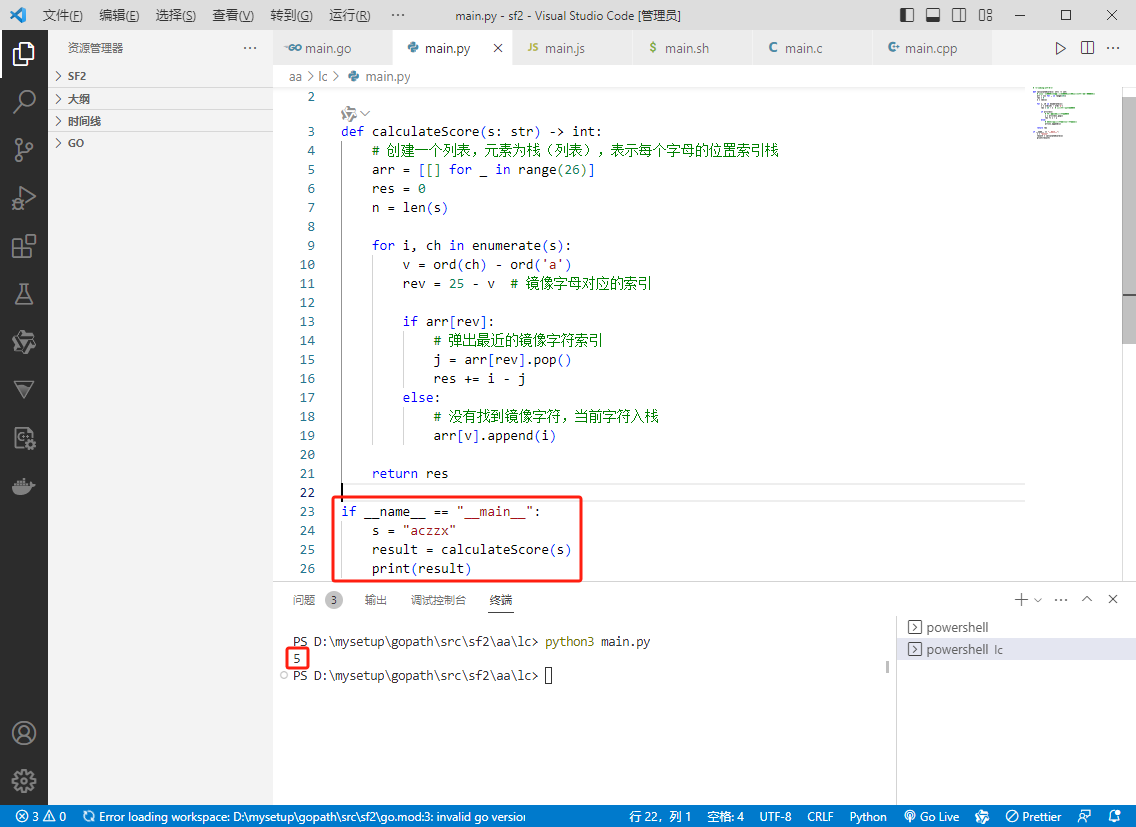Close the terminal panel
Viewport: 1136px width, 827px height.
1113,599
